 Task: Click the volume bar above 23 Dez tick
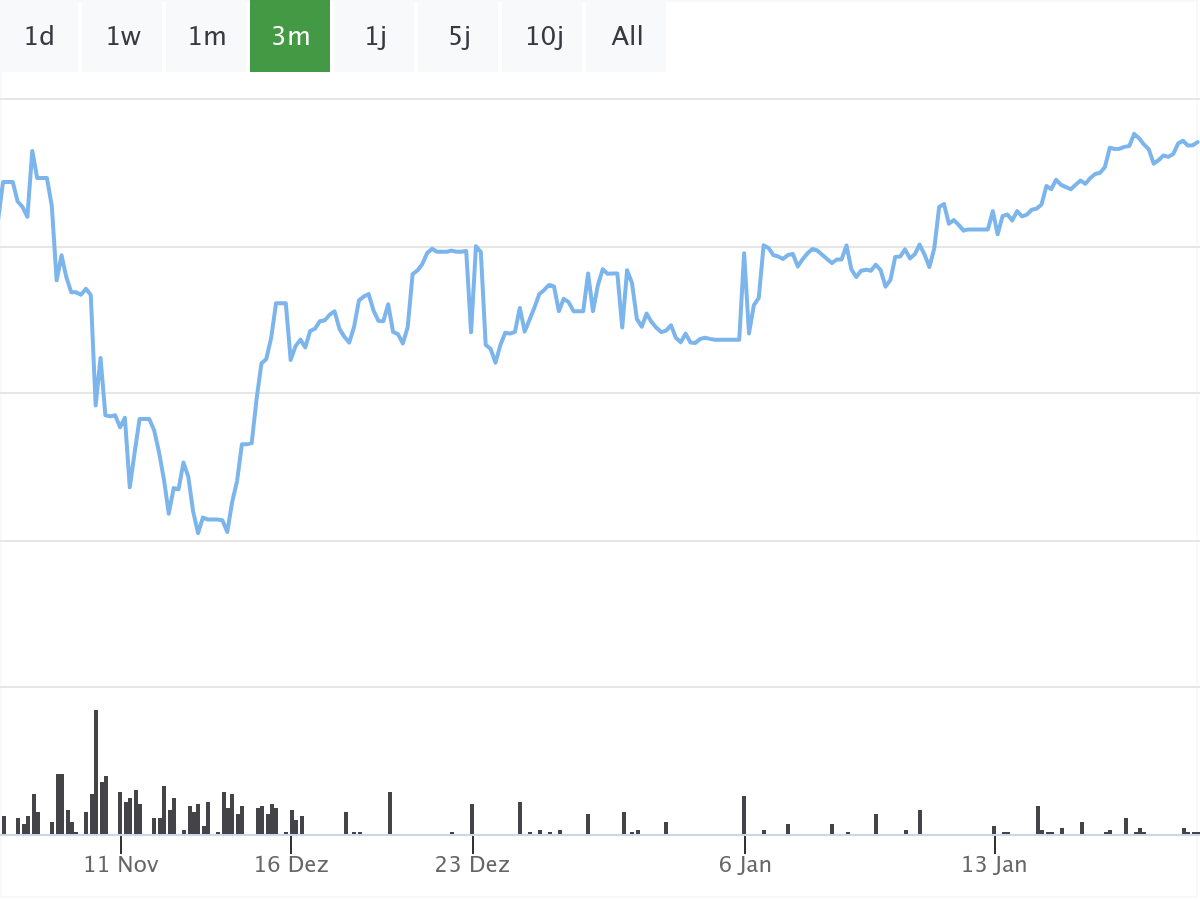472,819
